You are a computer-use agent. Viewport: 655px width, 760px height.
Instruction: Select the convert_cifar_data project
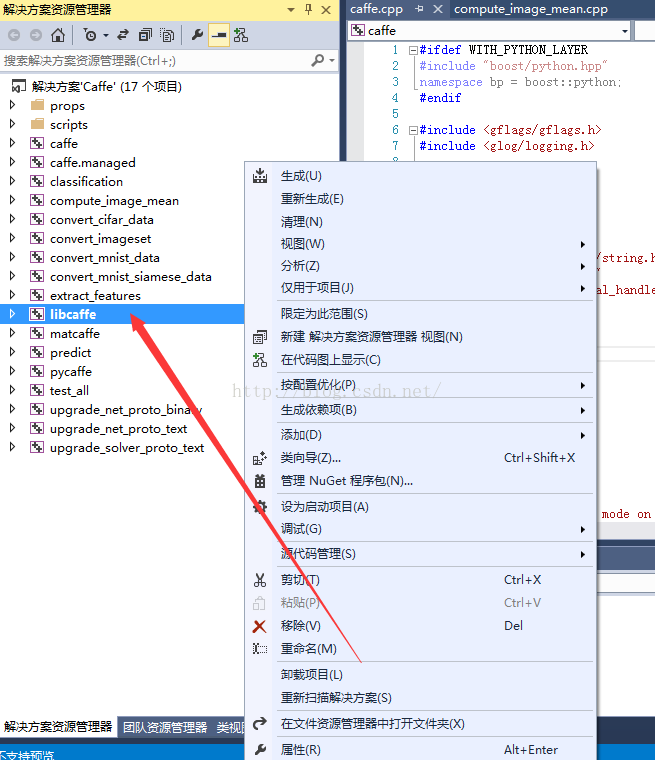pyautogui.click(x=102, y=220)
